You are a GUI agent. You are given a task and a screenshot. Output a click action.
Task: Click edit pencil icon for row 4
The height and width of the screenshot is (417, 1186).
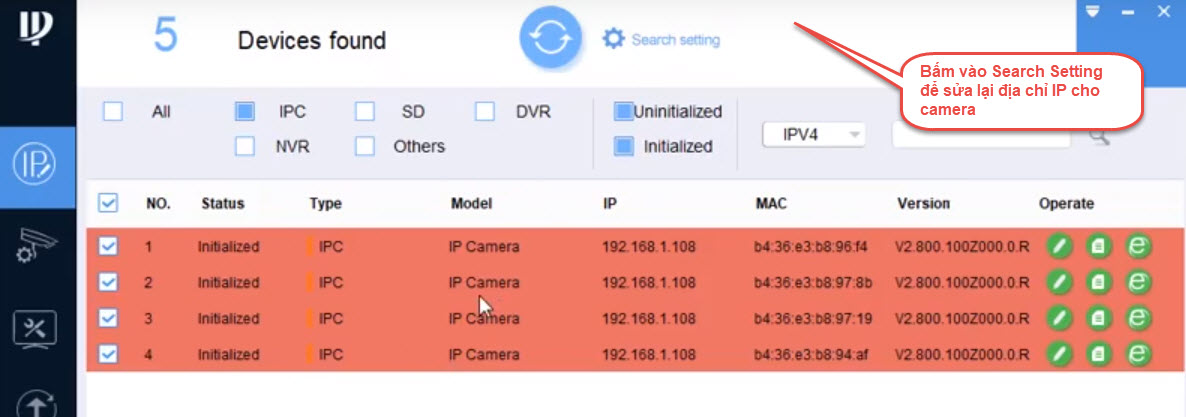click(1060, 353)
